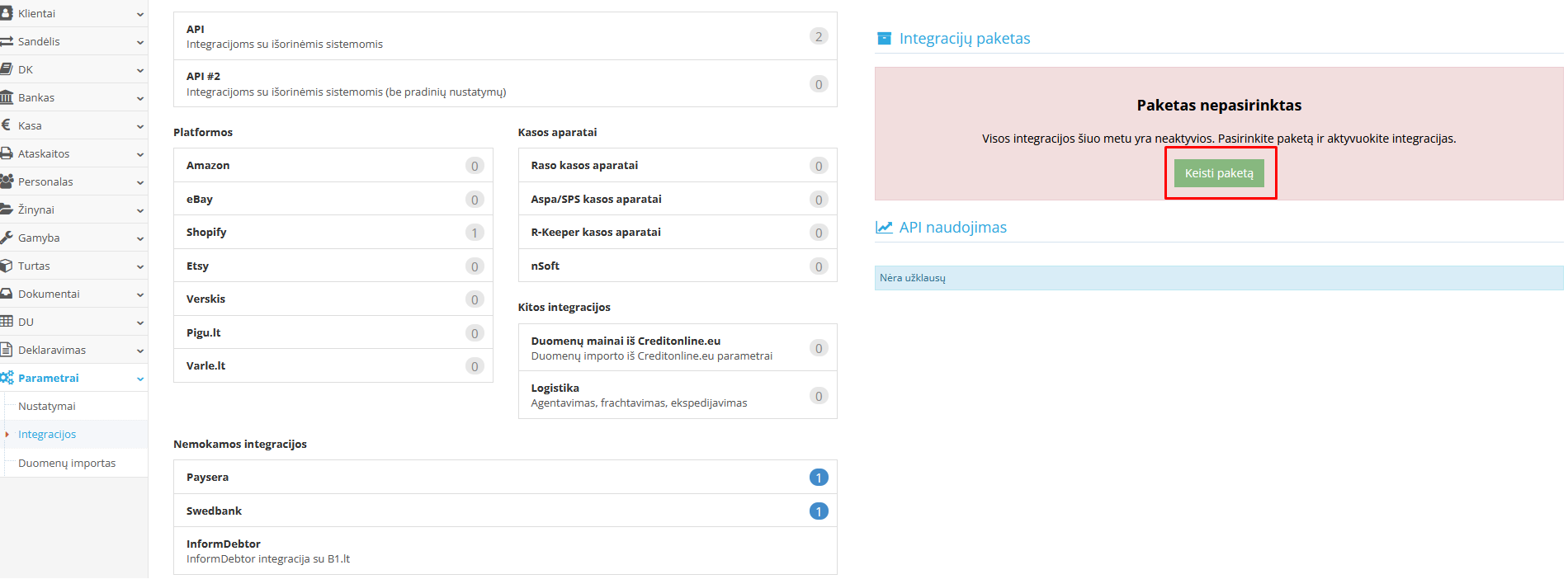The image size is (1568, 584).
Task: Click the Personalas people icon
Action: click(x=7, y=181)
